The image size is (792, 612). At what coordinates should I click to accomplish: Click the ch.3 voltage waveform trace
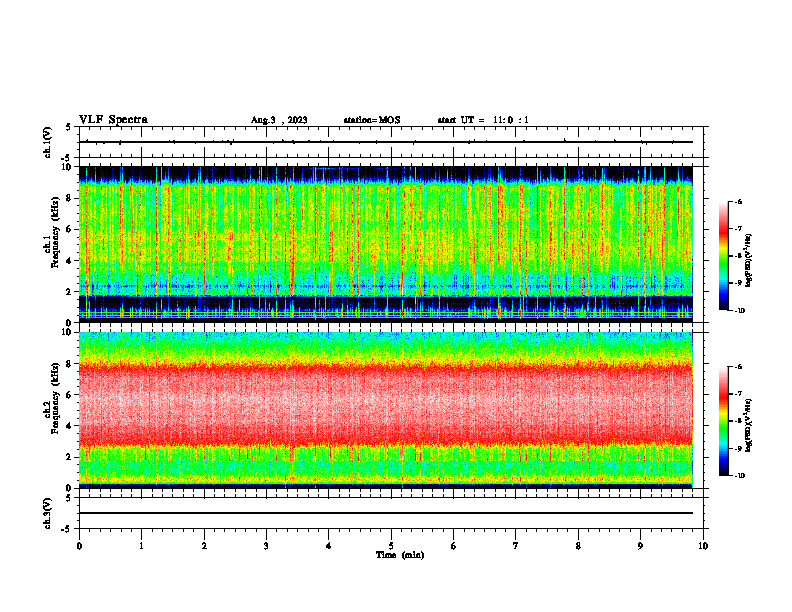(386, 513)
